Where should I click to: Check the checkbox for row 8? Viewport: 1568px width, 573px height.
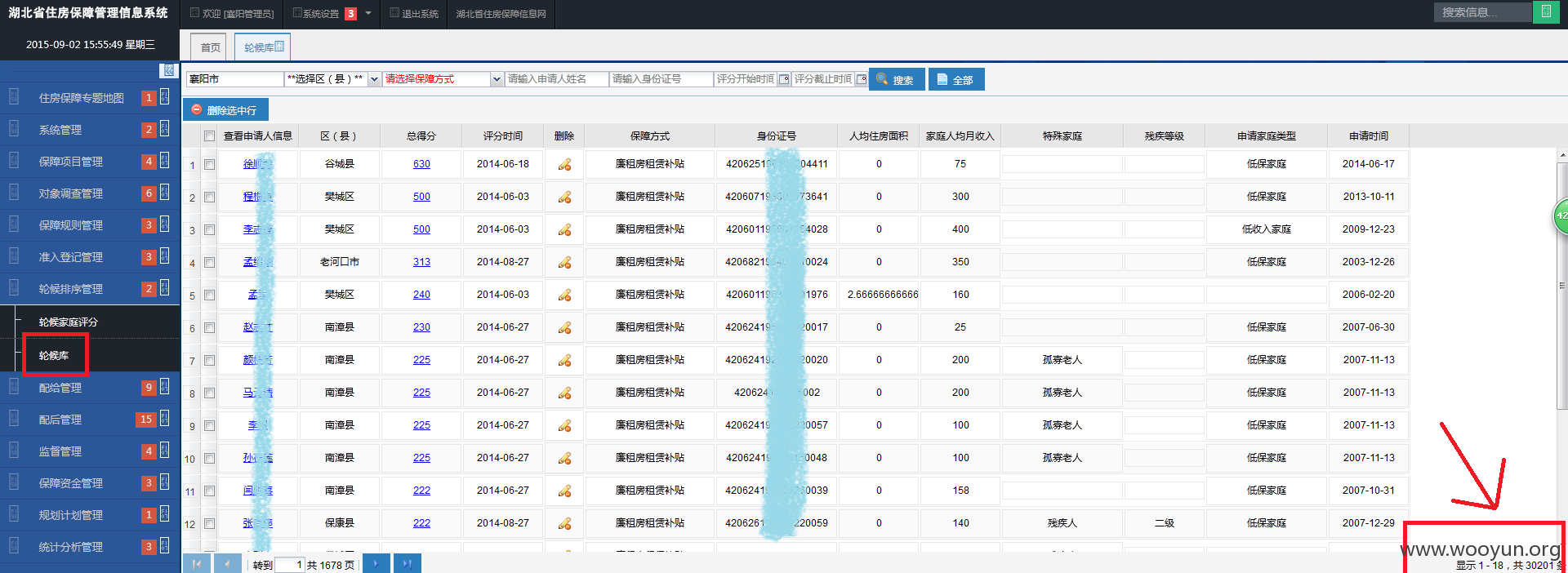click(x=209, y=393)
